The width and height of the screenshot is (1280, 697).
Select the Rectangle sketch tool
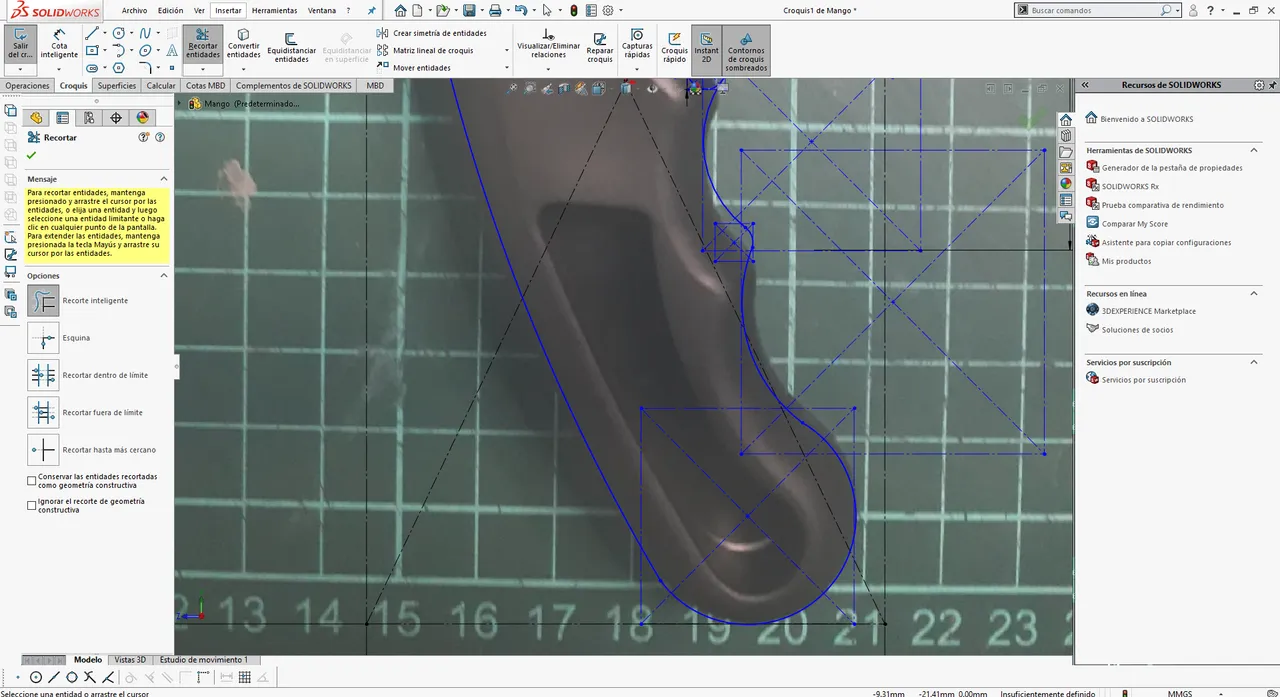point(91,50)
